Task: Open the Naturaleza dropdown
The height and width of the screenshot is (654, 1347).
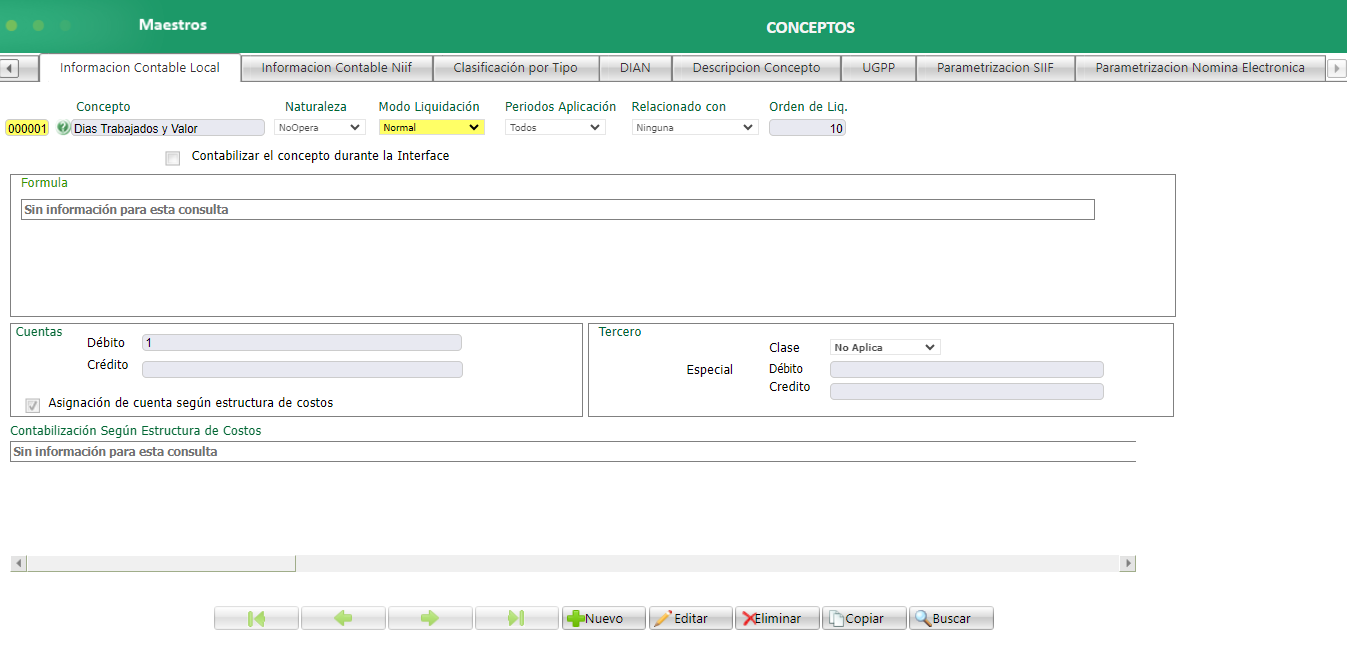Action: [320, 128]
